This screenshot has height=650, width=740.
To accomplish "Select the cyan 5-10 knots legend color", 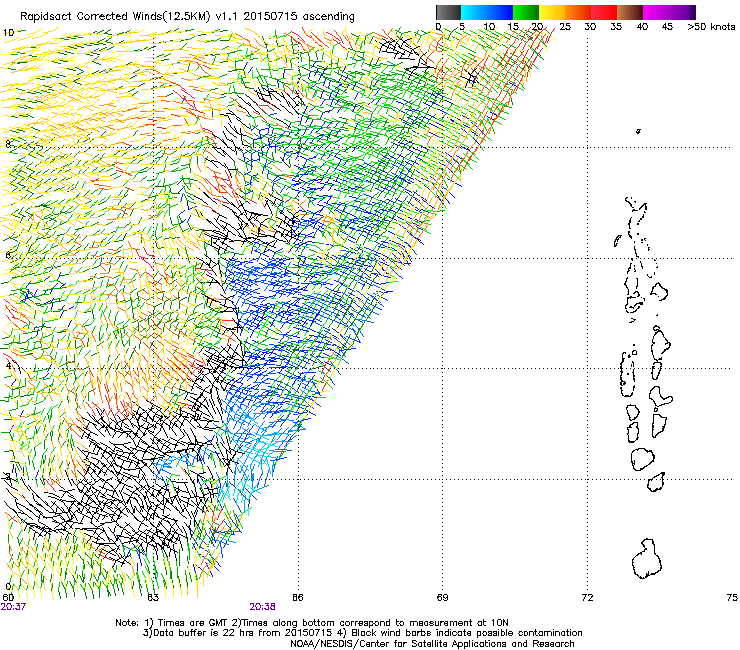I will 474,12.
